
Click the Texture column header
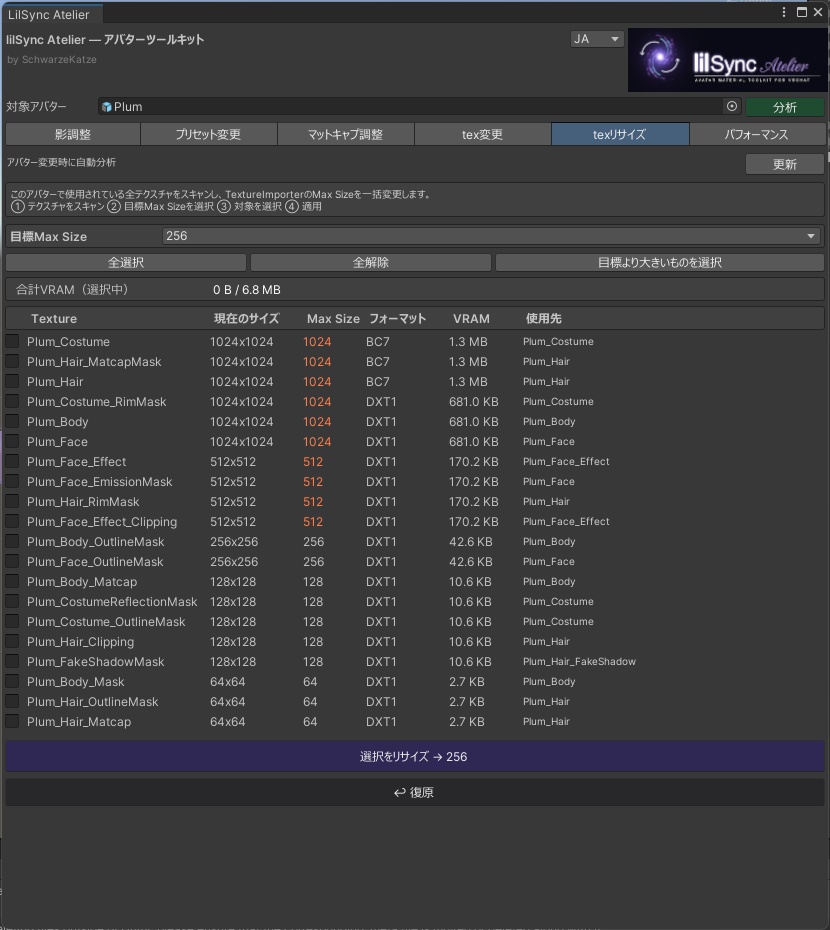point(54,319)
